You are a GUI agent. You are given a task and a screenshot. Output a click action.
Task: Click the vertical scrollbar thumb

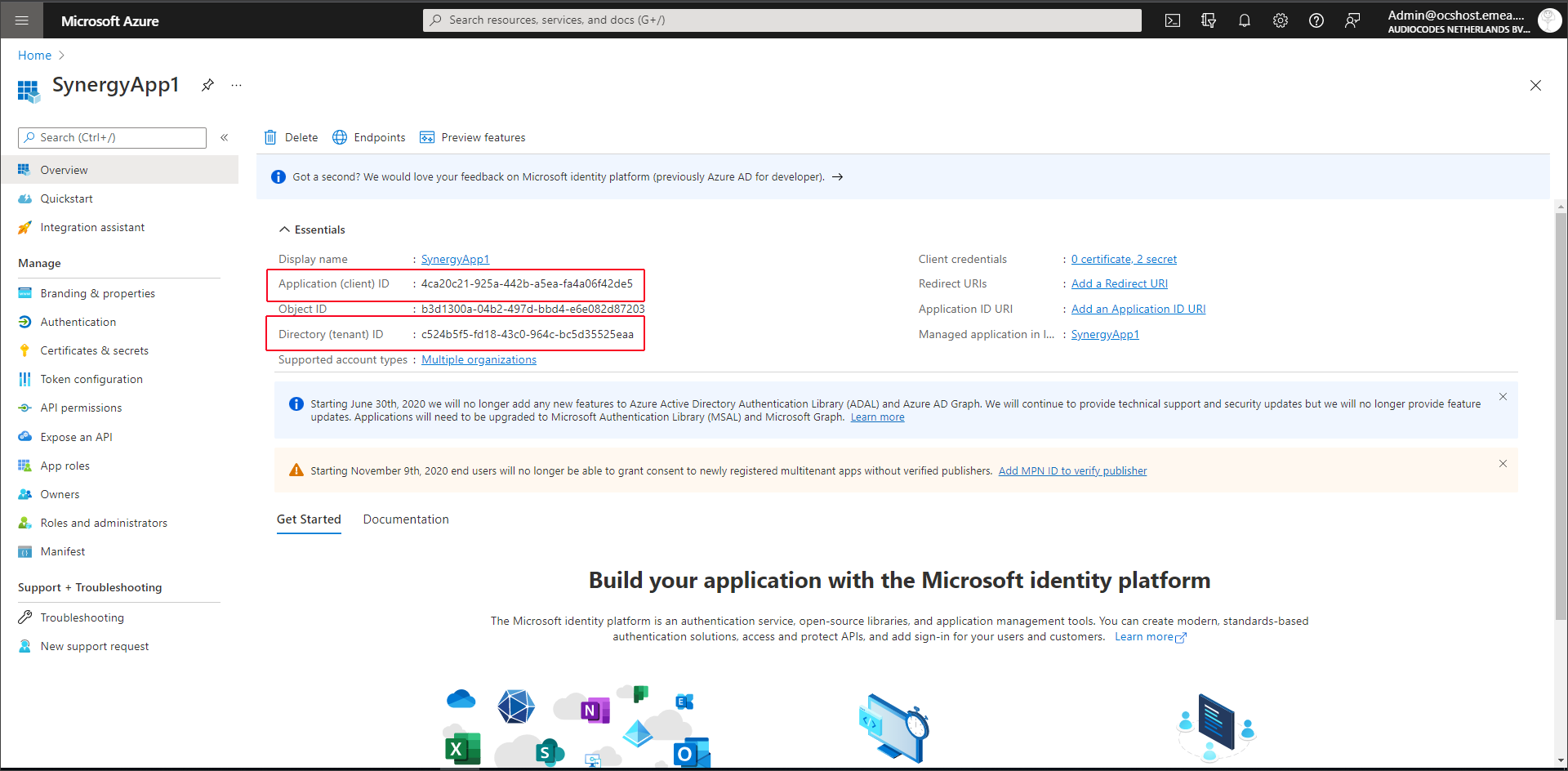(1561, 417)
